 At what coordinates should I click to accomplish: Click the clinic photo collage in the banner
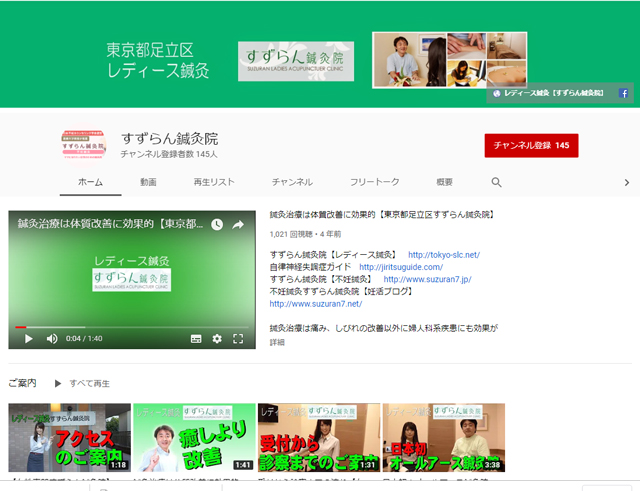pos(449,60)
